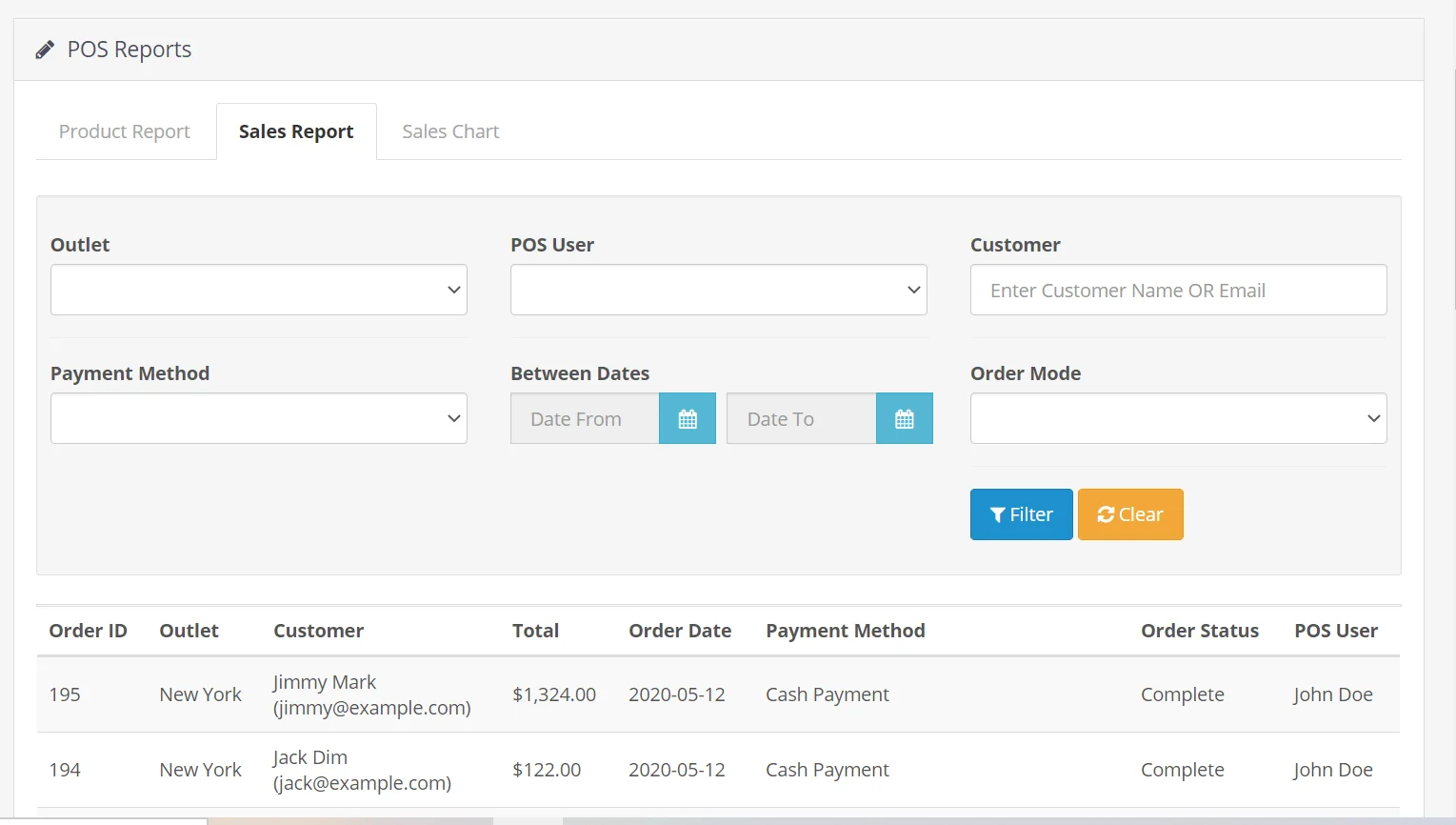The image size is (1456, 825).
Task: Click the Order Date column header
Action: 680,631
